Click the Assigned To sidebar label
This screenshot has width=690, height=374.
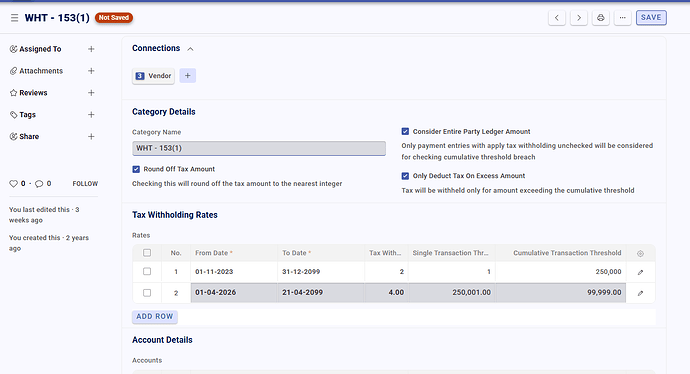(40, 49)
